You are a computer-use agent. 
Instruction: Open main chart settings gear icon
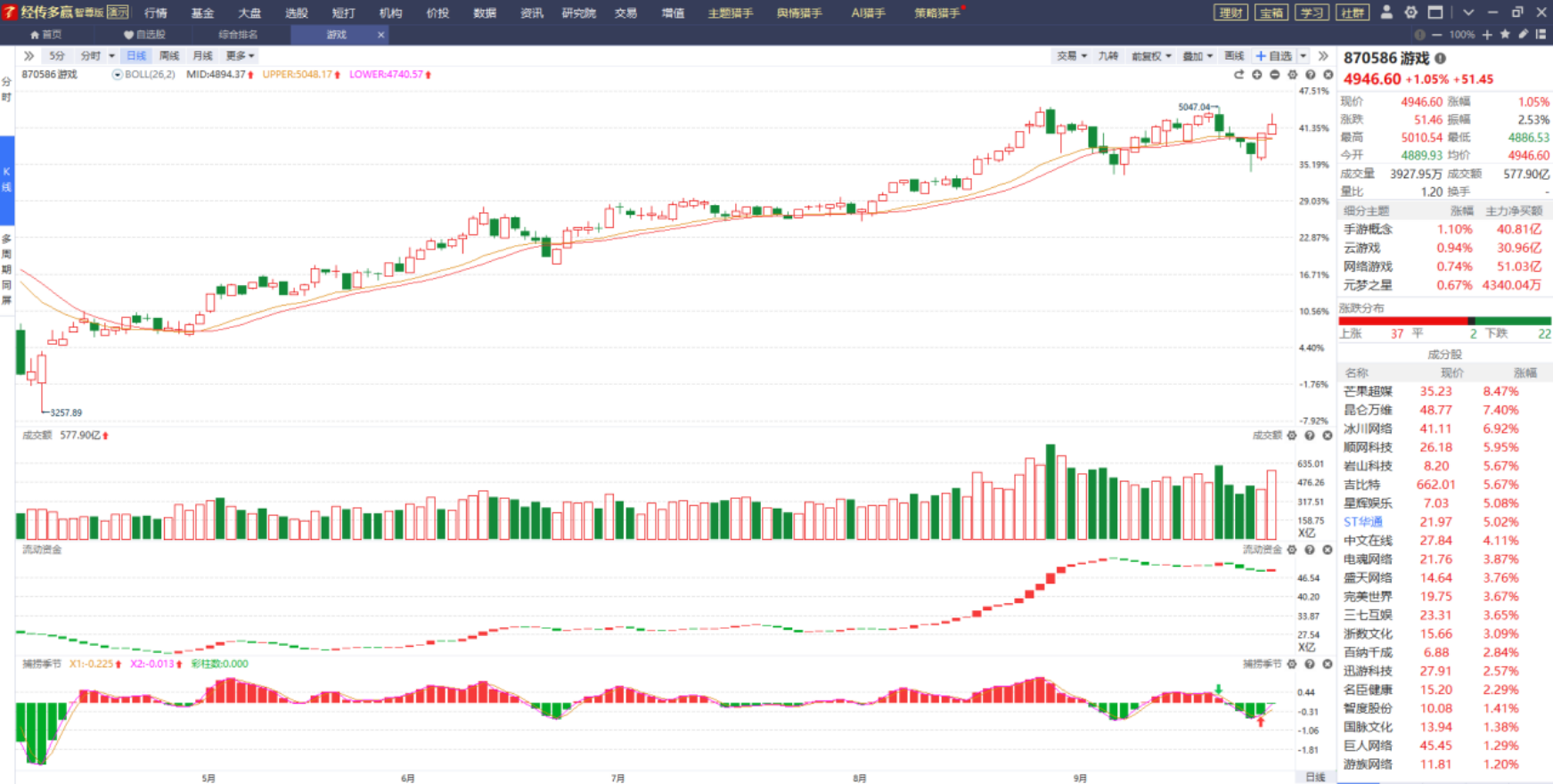pos(1293,75)
